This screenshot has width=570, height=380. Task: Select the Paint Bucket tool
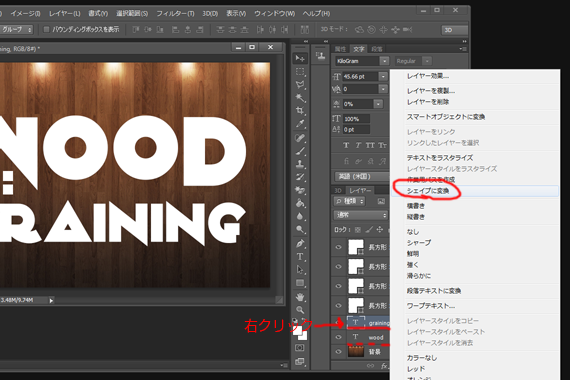[x=300, y=203]
